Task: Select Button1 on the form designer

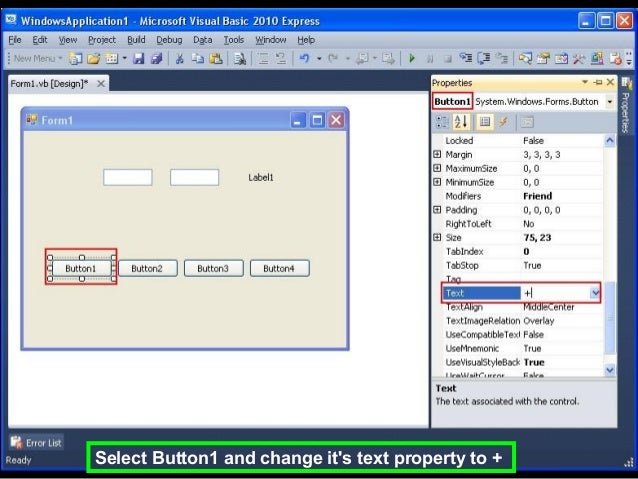Action: (x=81, y=269)
